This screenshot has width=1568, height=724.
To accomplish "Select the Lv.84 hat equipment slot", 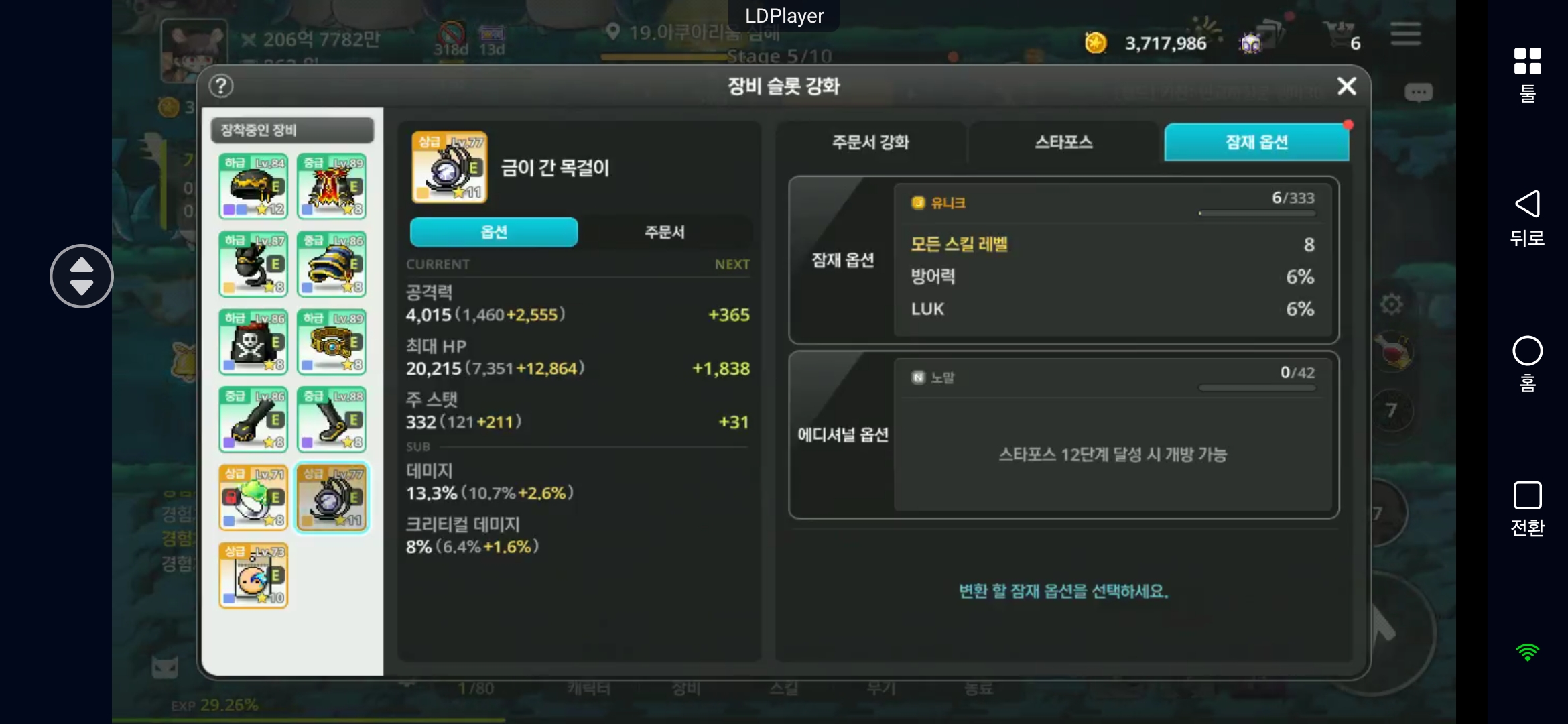I will pyautogui.click(x=253, y=186).
